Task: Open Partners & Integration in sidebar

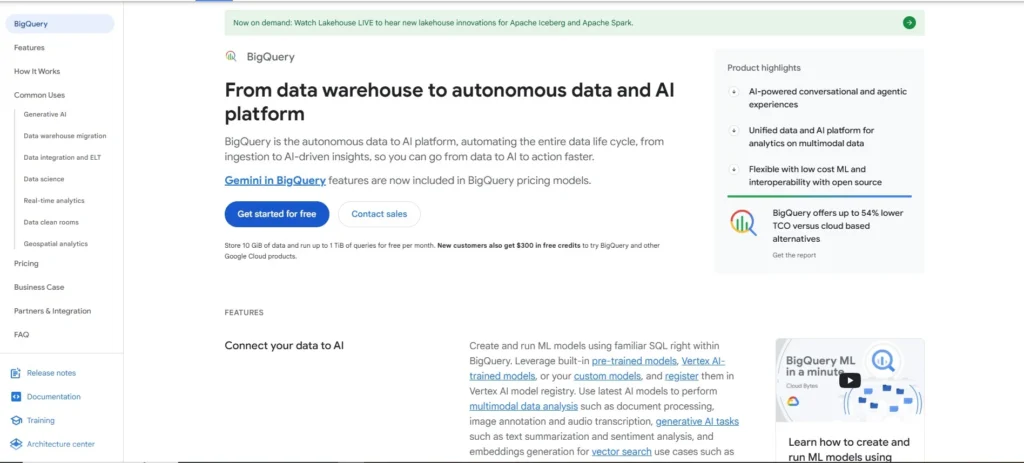Action: coord(52,311)
